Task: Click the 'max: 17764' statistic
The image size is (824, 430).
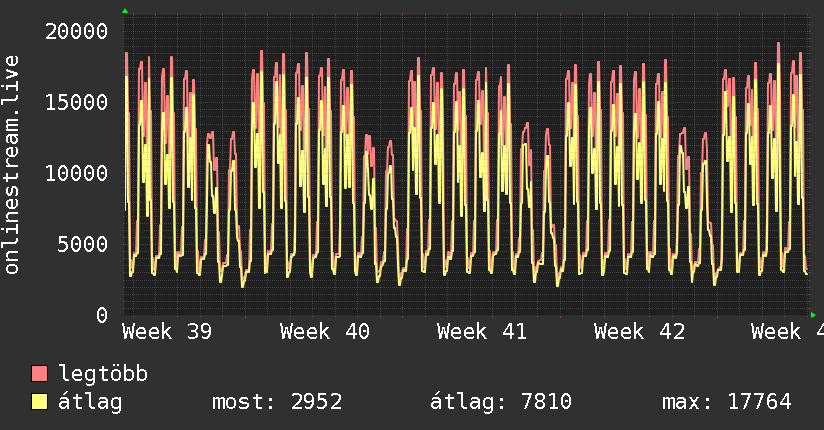Action: pyautogui.click(x=727, y=402)
